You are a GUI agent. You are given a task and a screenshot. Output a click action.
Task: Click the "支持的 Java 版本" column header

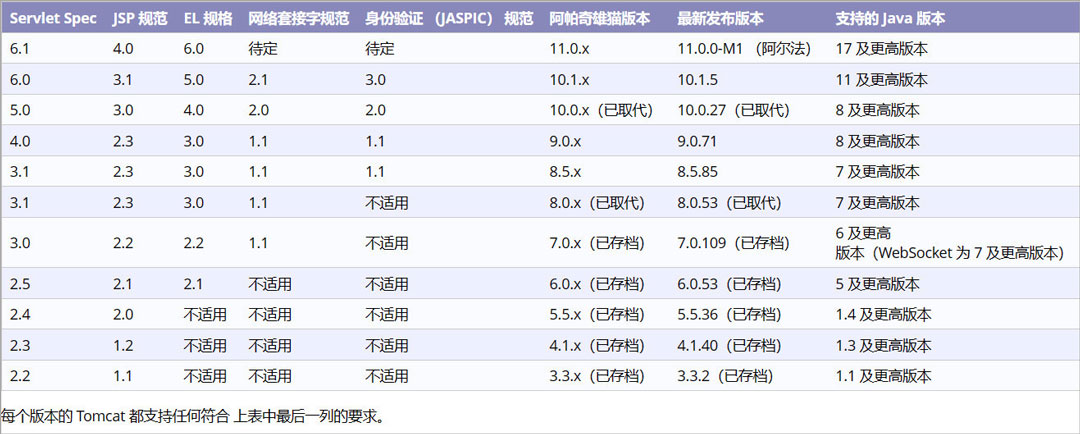890,19
